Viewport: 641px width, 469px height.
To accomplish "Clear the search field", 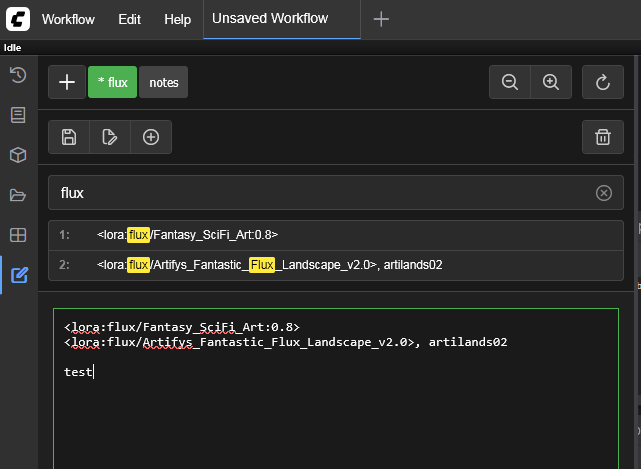I will [x=604, y=193].
